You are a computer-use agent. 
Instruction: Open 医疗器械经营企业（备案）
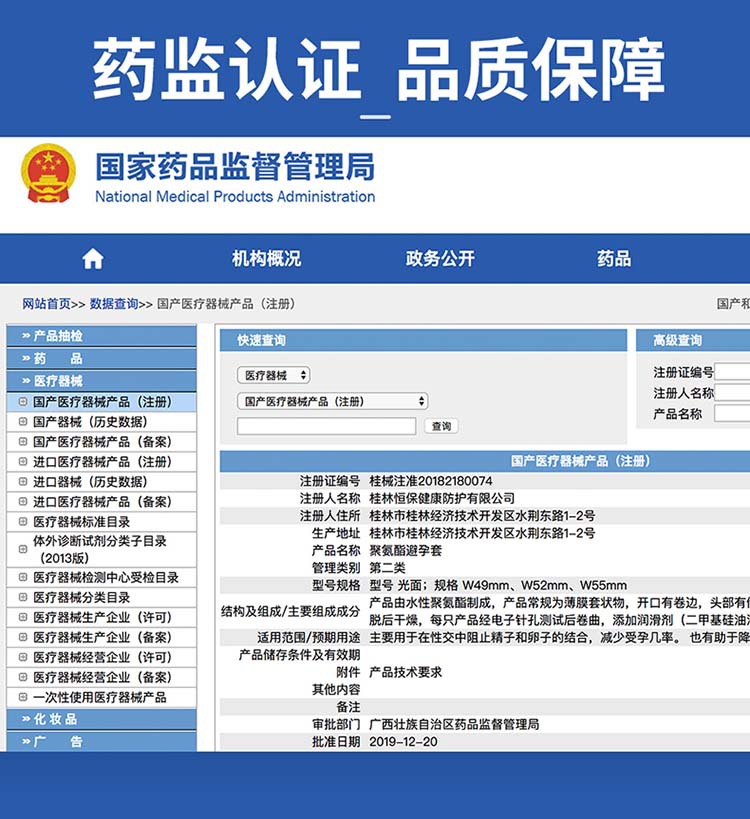[102, 677]
